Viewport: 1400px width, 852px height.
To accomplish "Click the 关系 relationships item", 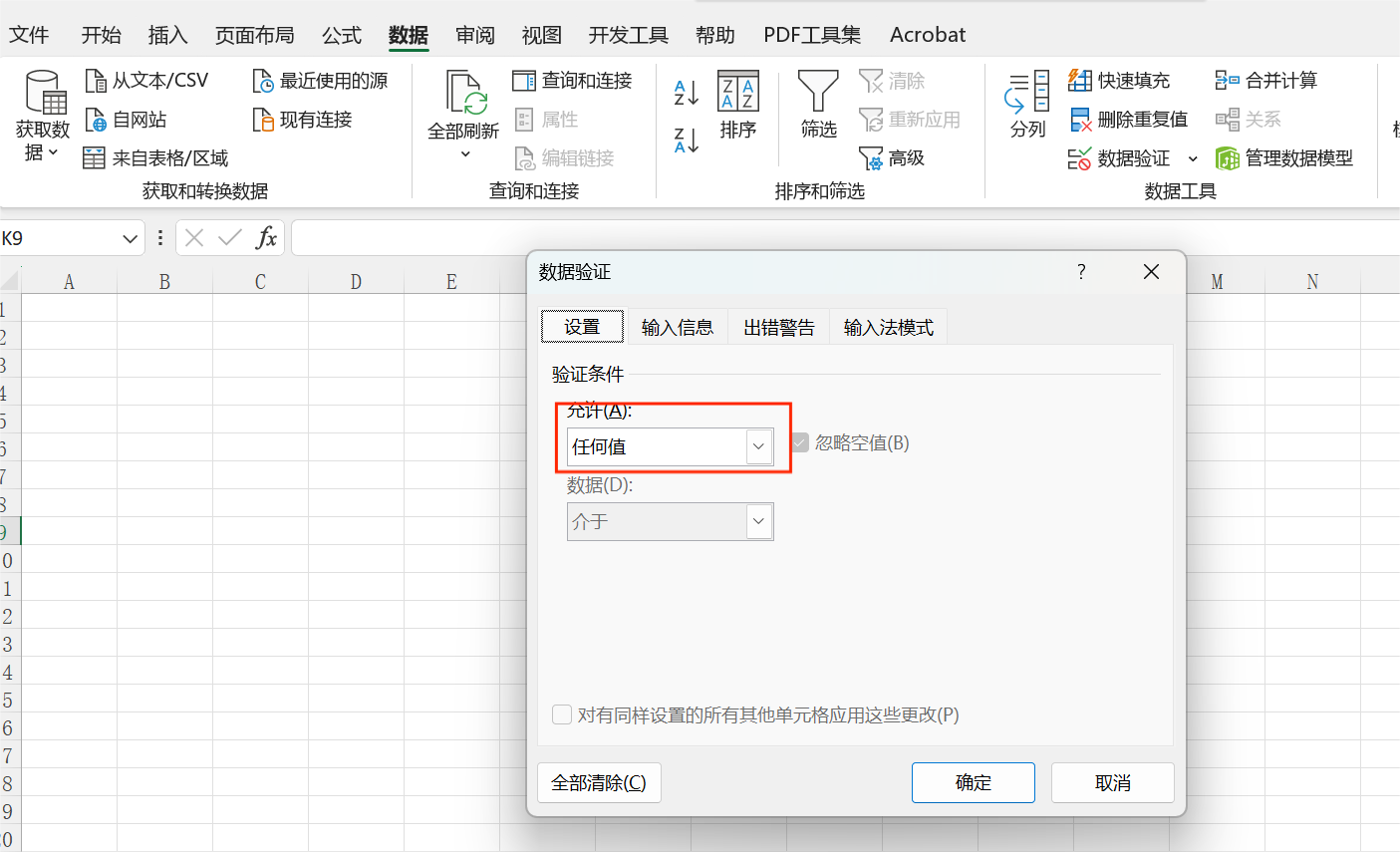I will click(x=1249, y=120).
